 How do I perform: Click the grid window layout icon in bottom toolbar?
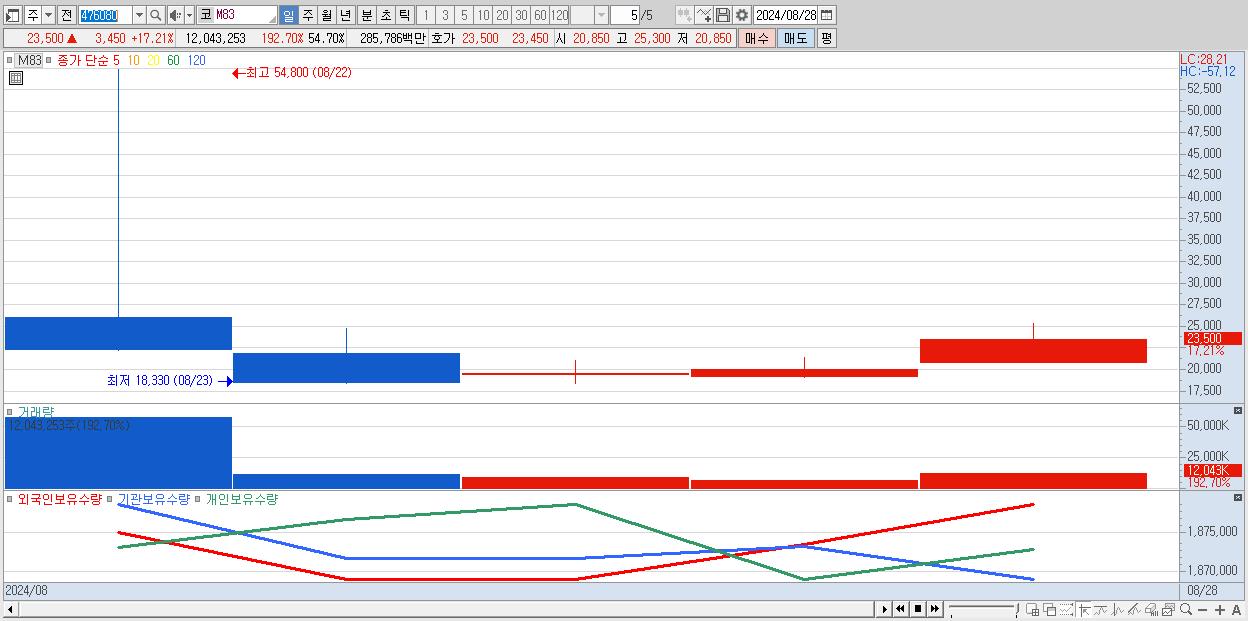coord(1033,610)
